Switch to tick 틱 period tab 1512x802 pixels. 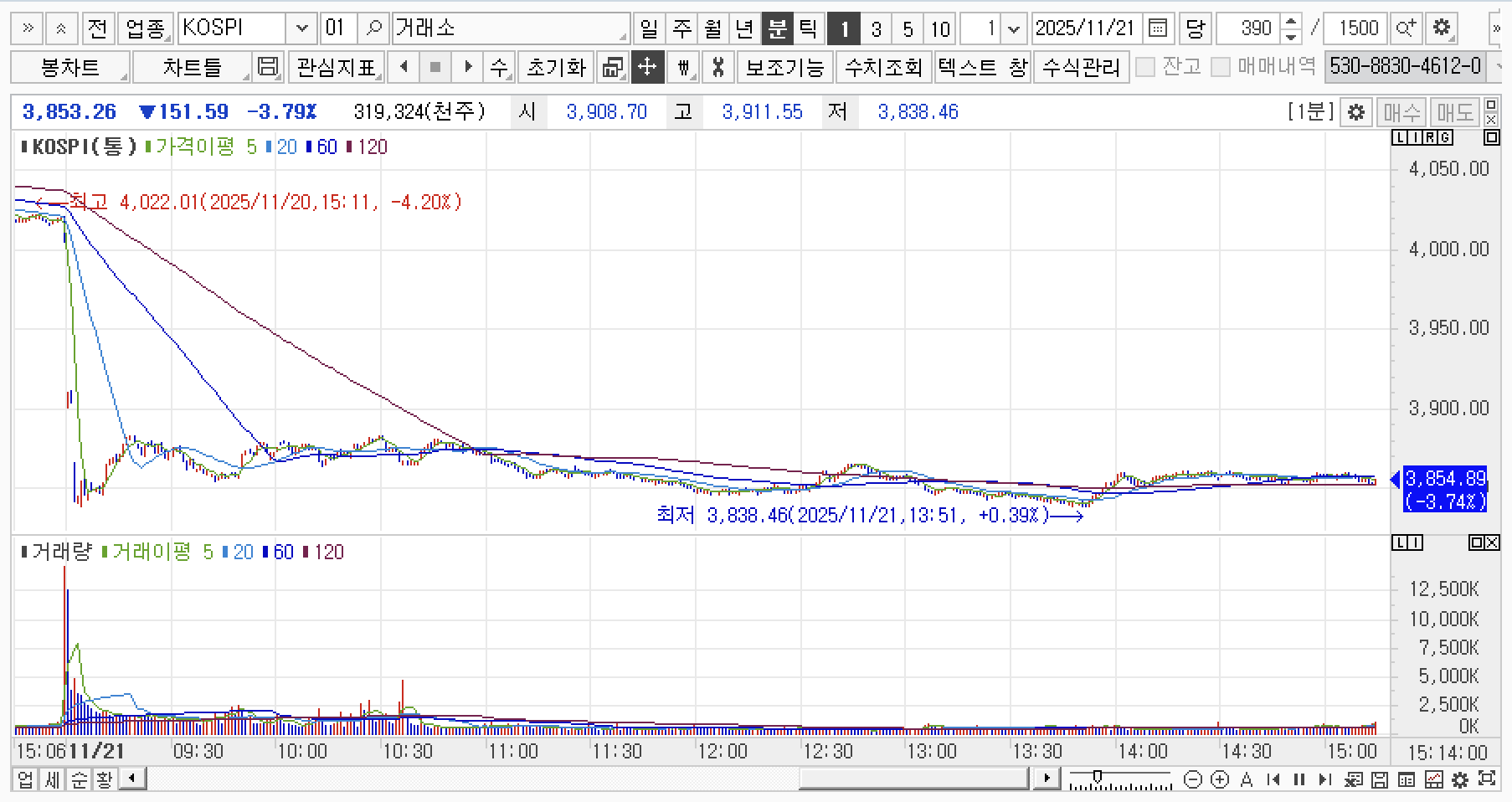tap(808, 28)
